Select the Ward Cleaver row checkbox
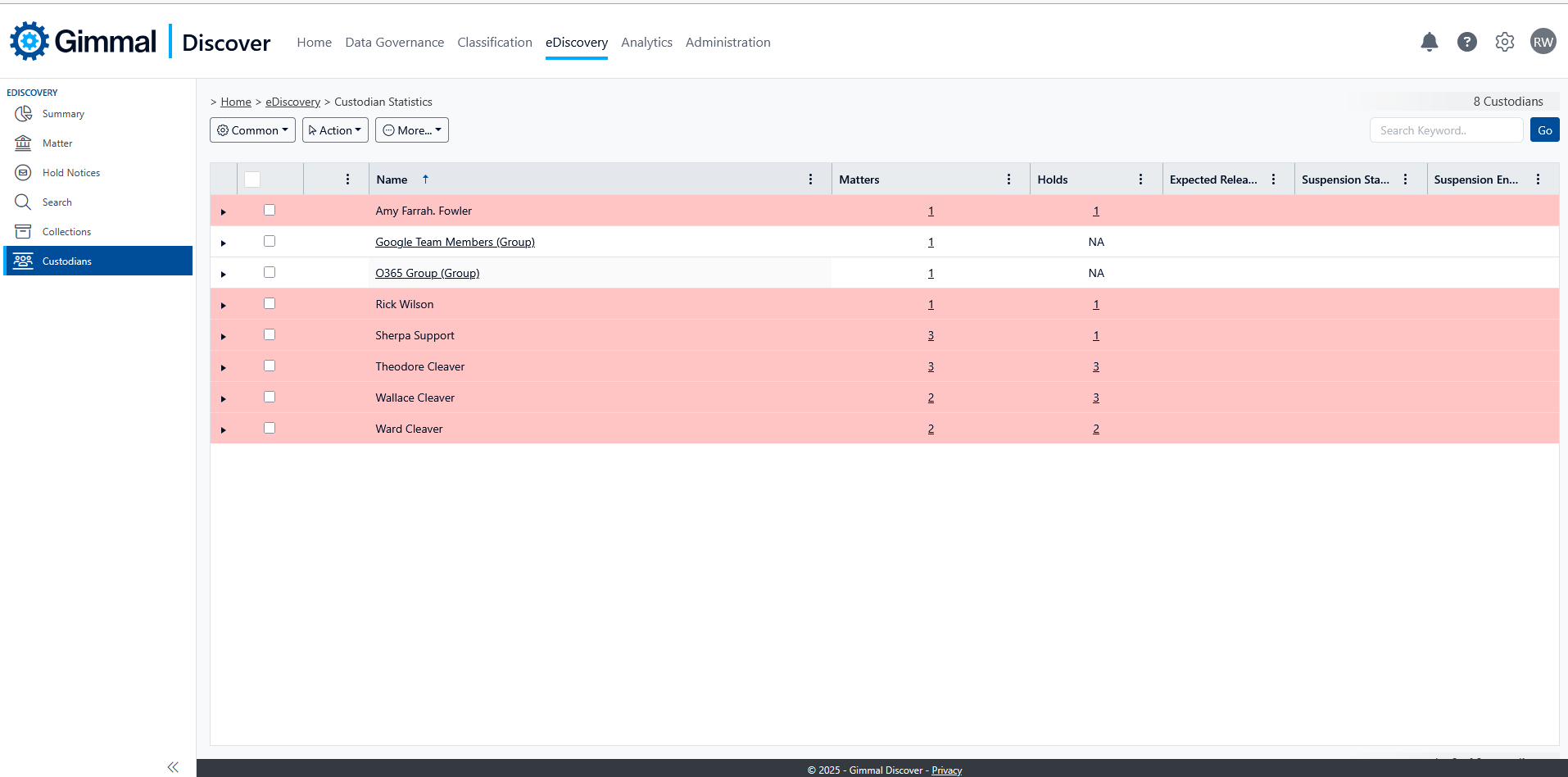 tap(270, 428)
